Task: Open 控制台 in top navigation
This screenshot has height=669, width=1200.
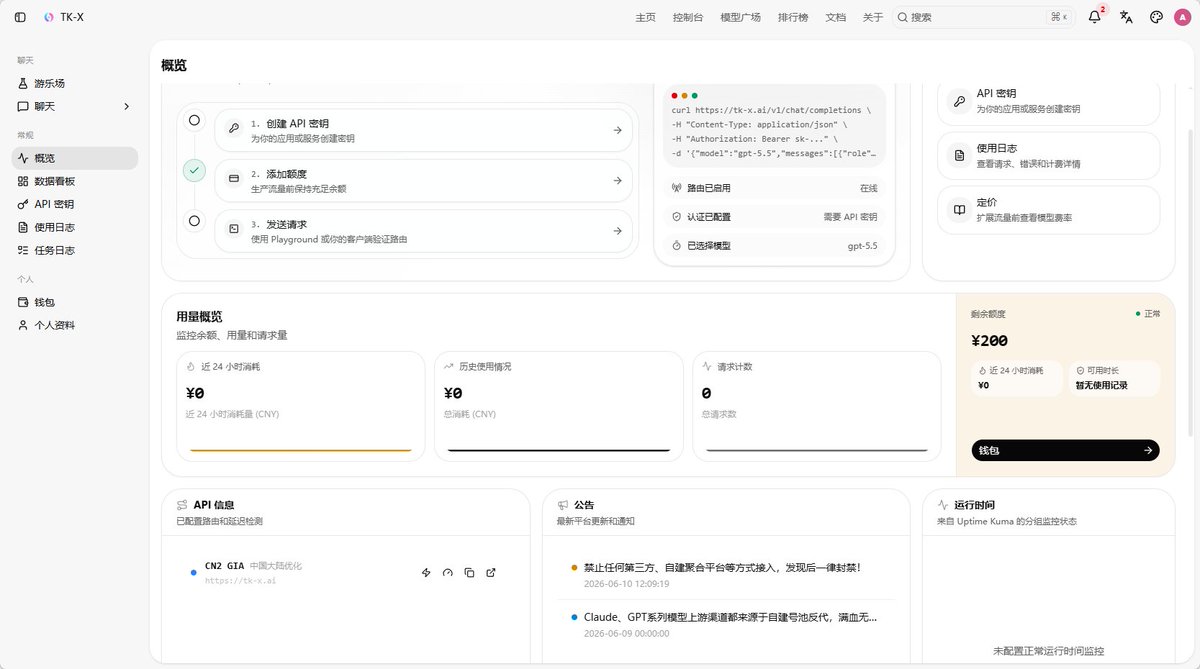Action: point(688,17)
